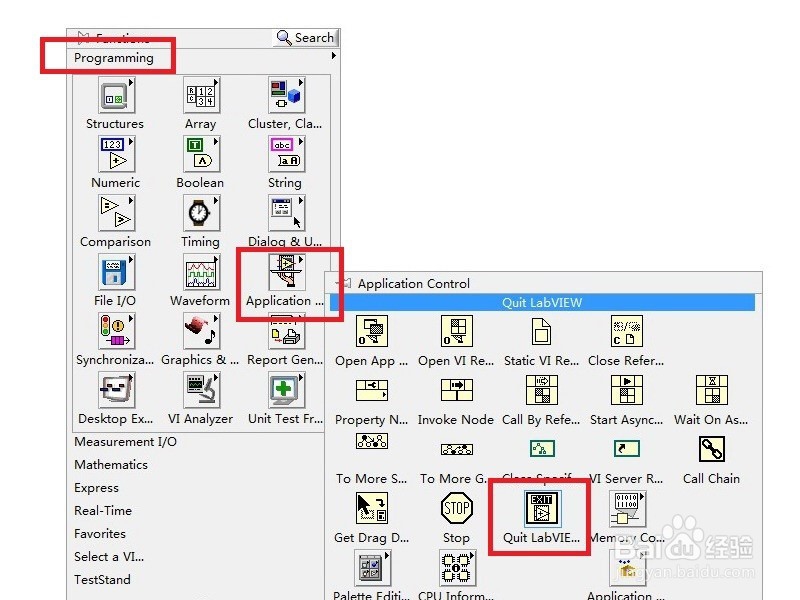Select the Stop function
Viewport: 800px width, 600px height.
click(457, 508)
